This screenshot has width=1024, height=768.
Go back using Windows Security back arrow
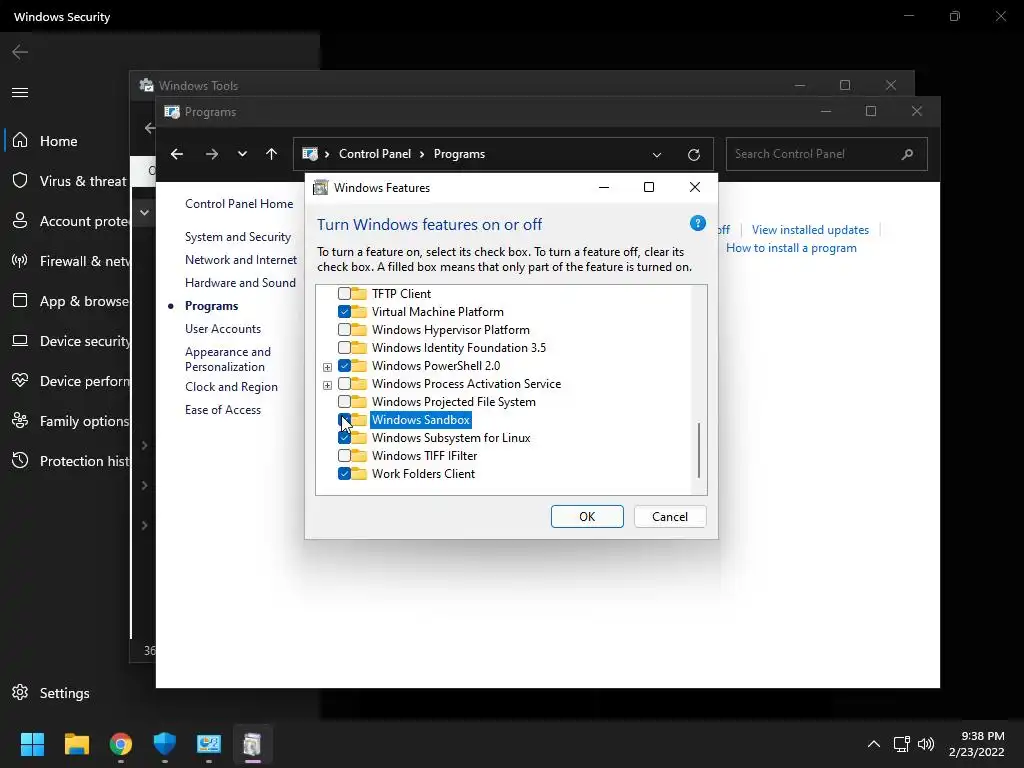(20, 52)
